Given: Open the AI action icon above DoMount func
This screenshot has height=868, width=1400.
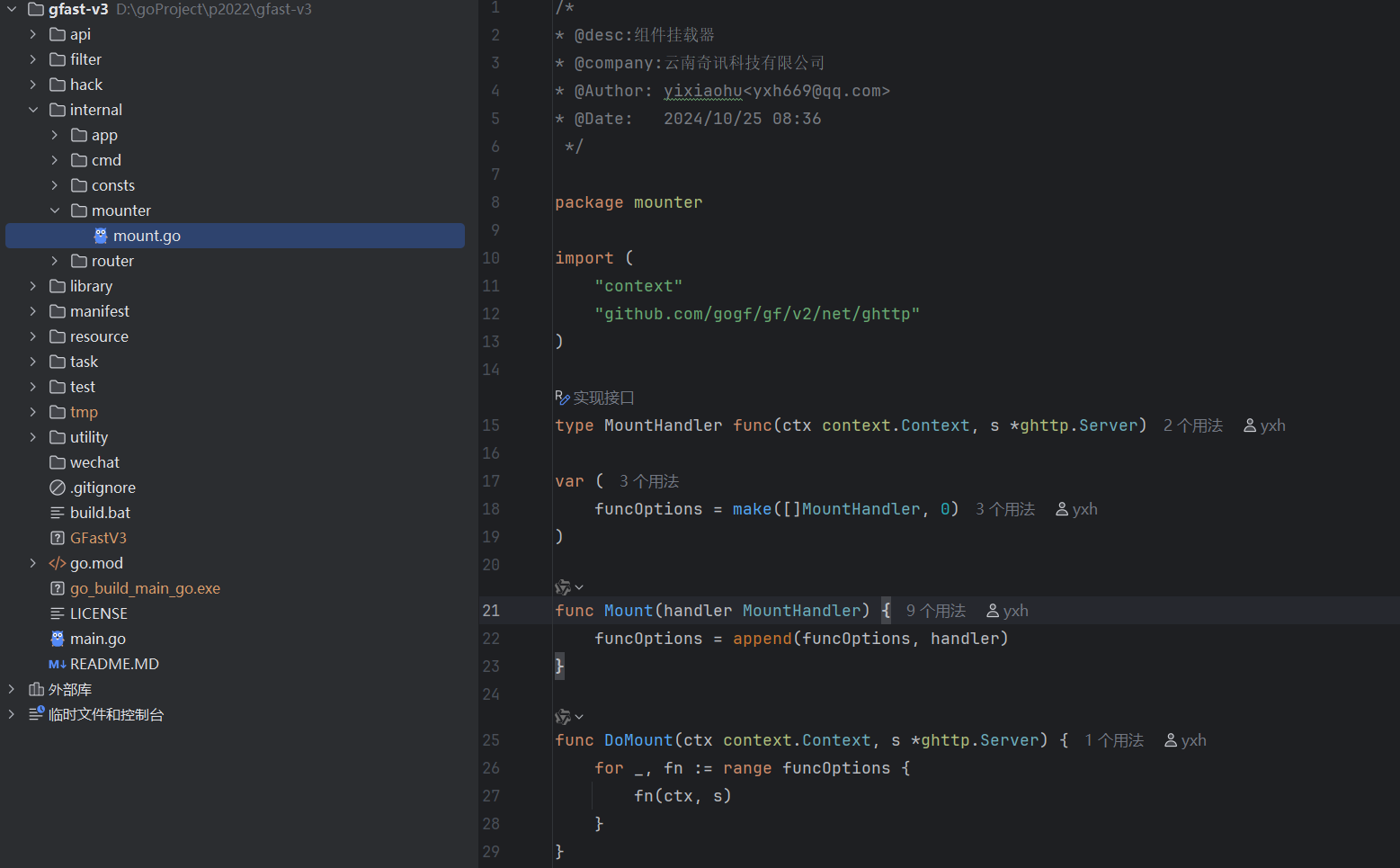Looking at the screenshot, I should tap(563, 717).
